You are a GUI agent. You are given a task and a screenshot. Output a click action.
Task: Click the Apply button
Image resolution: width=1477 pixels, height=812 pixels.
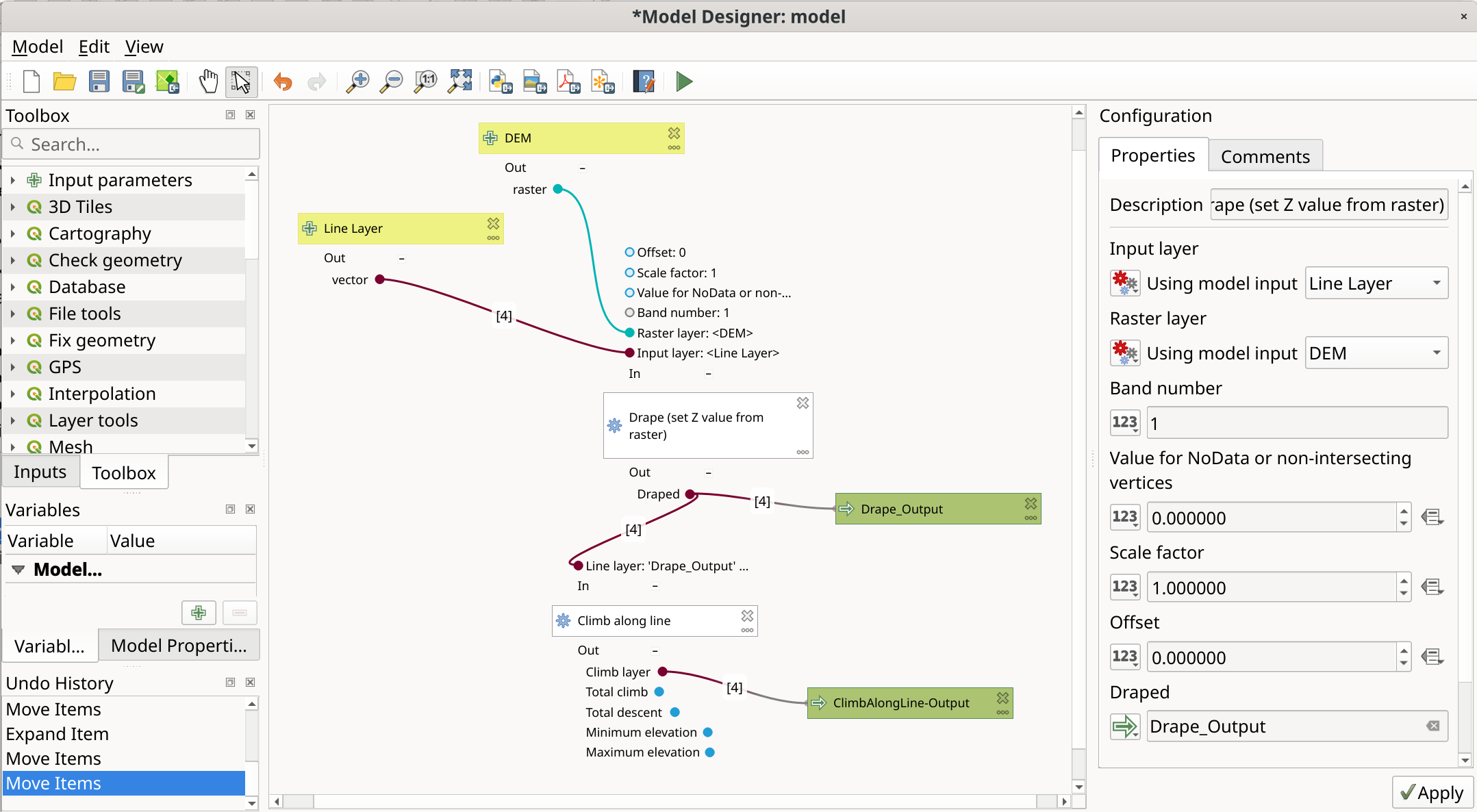point(1432,792)
